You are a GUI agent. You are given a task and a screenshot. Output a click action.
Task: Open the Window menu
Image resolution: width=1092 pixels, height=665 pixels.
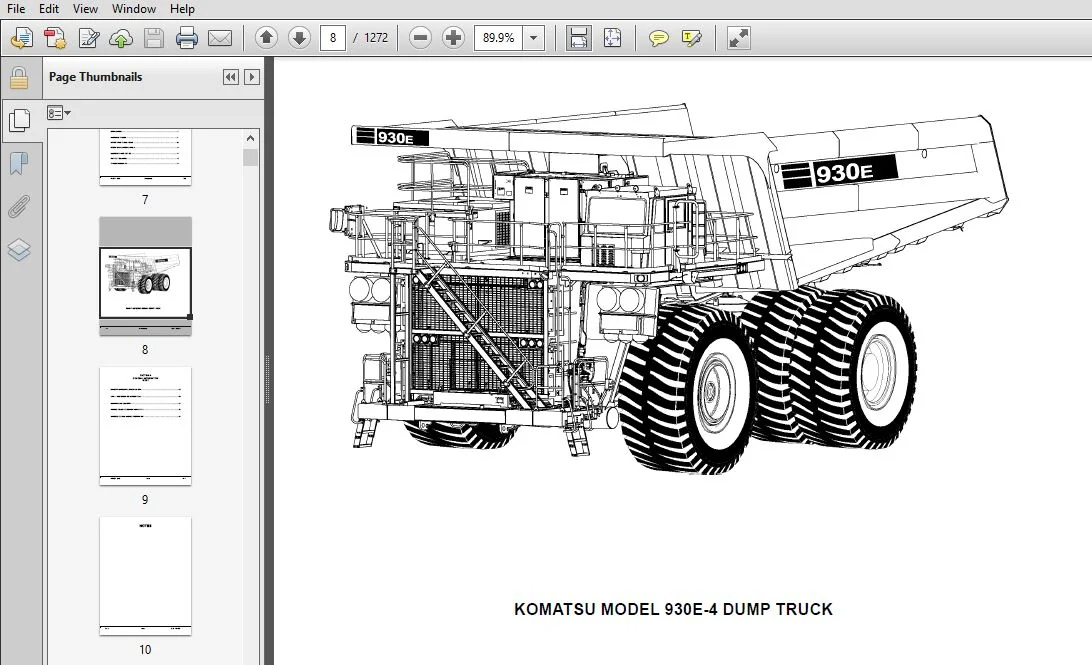(x=134, y=9)
